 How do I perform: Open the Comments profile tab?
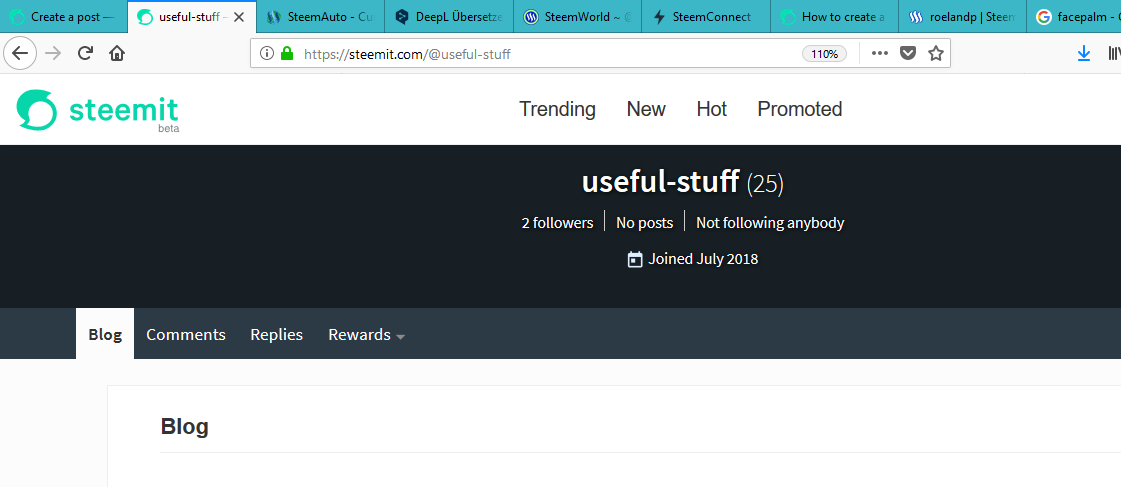tap(186, 335)
